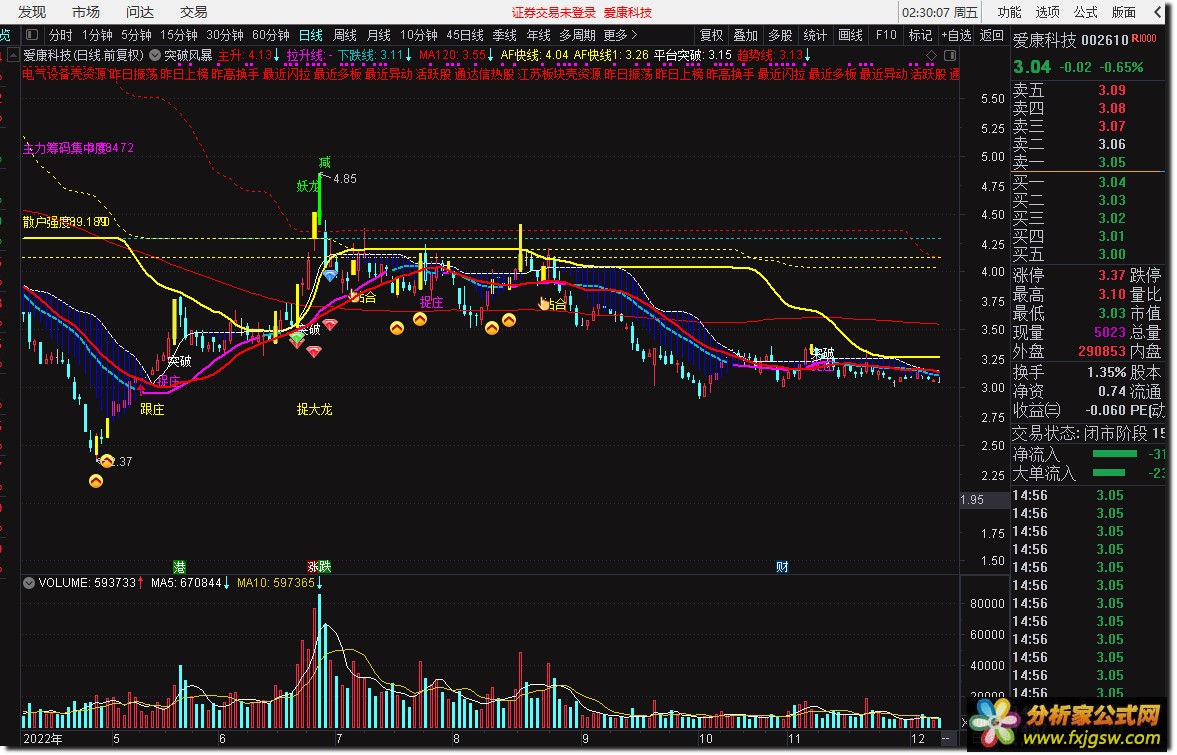Click the 卖一 price 3.05
This screenshot has width=1177, height=755.
[1112, 163]
